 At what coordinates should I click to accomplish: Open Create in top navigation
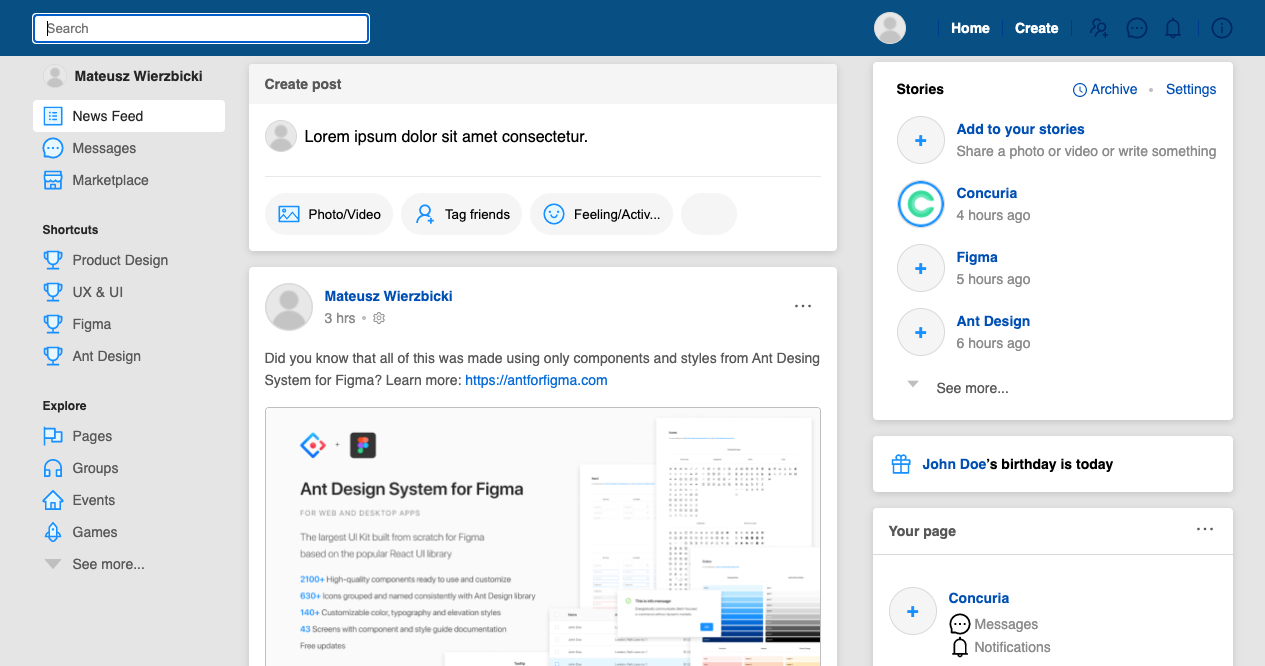1036,28
